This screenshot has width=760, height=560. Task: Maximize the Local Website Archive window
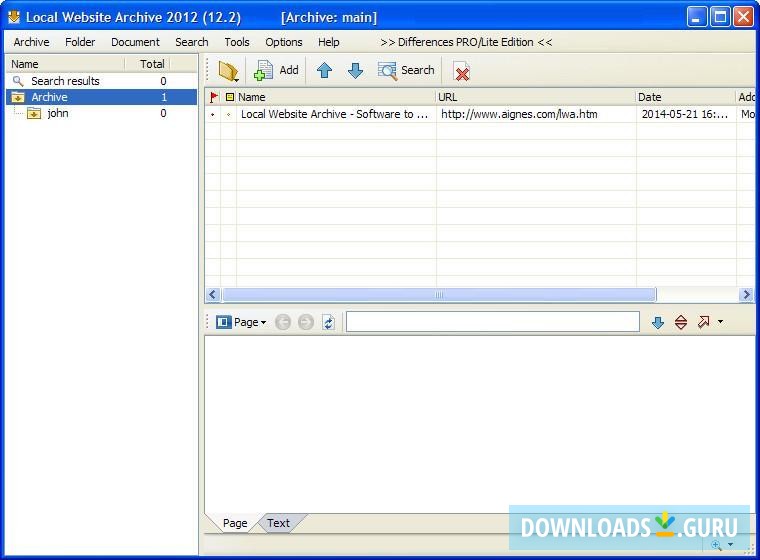tap(720, 17)
